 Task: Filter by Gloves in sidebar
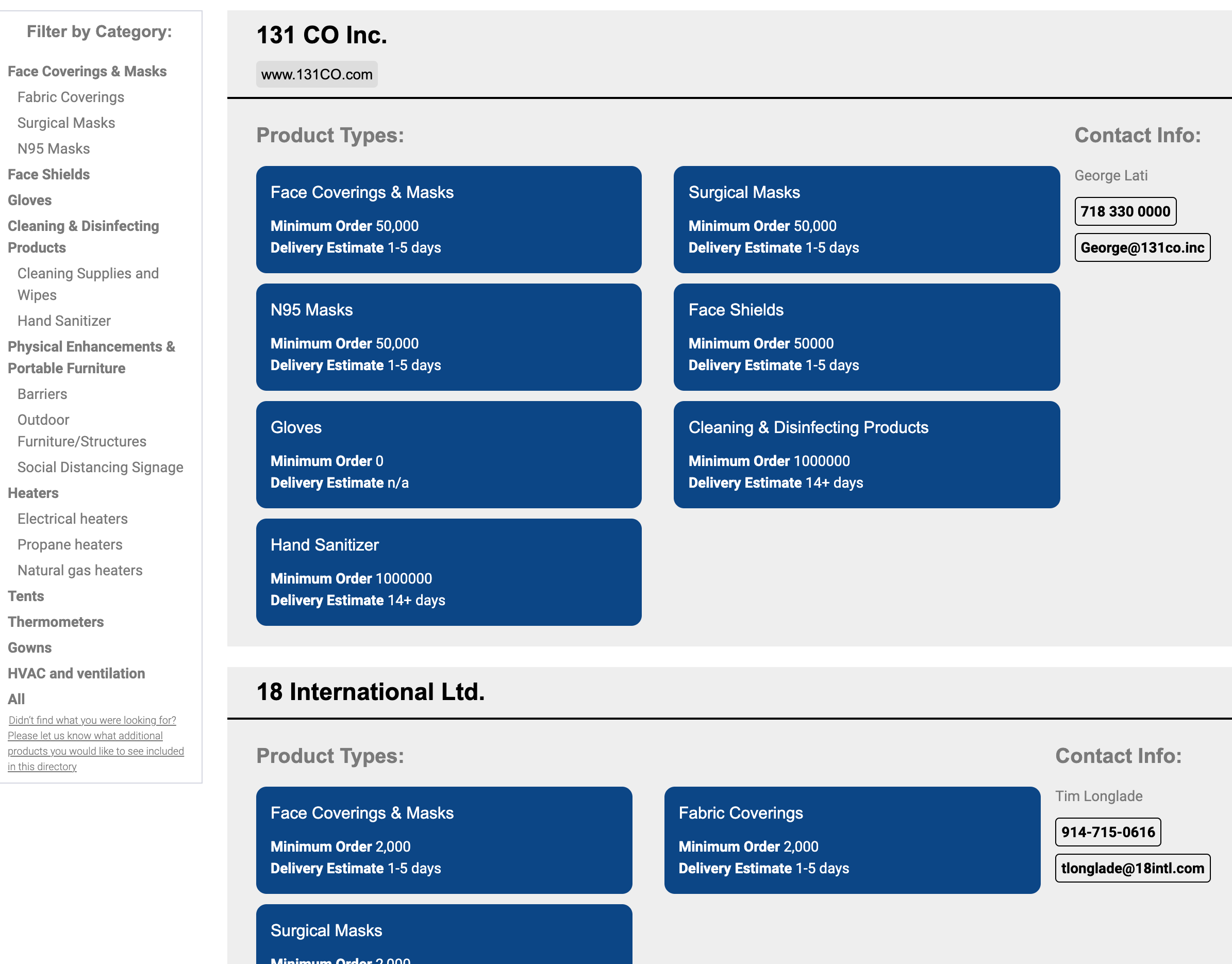[x=29, y=201]
